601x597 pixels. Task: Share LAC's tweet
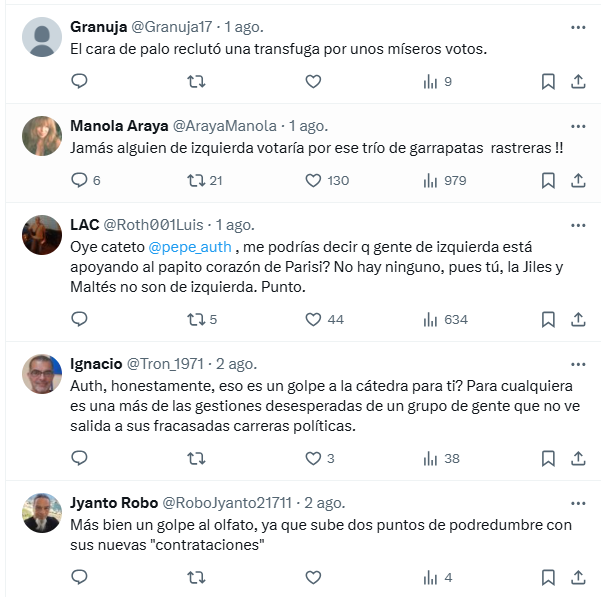[578, 319]
